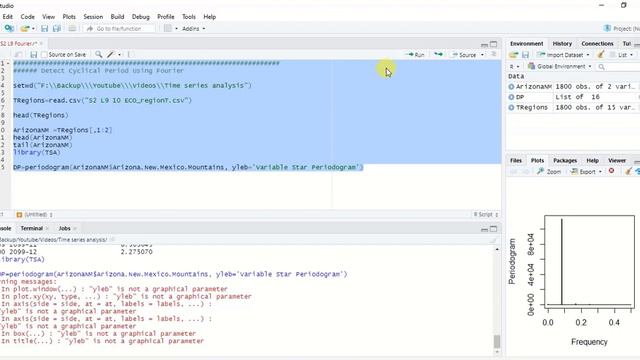640x360 pixels.
Task: Open the Tools menu
Action: [189, 17]
